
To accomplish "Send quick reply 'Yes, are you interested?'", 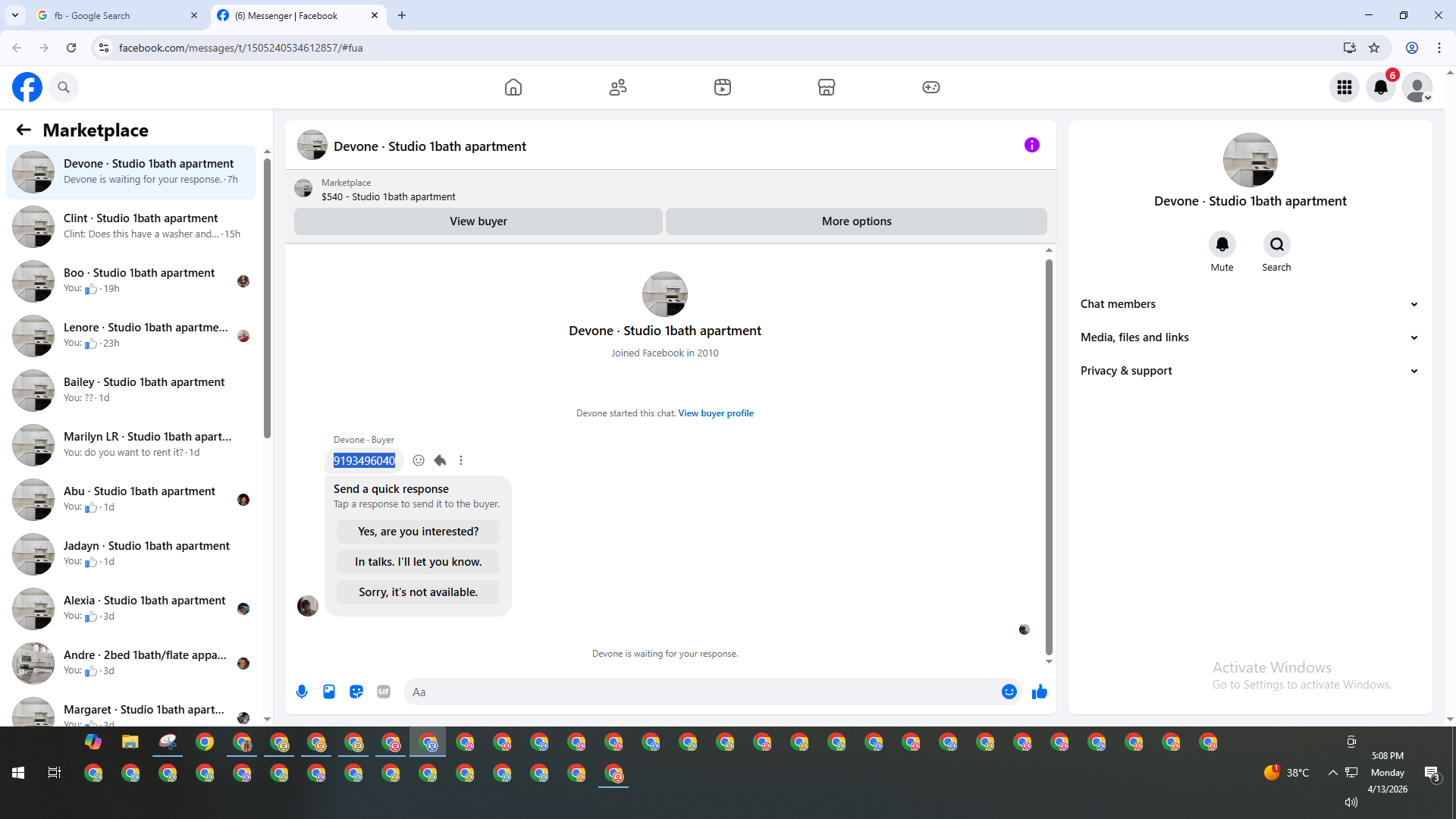I will [x=419, y=532].
